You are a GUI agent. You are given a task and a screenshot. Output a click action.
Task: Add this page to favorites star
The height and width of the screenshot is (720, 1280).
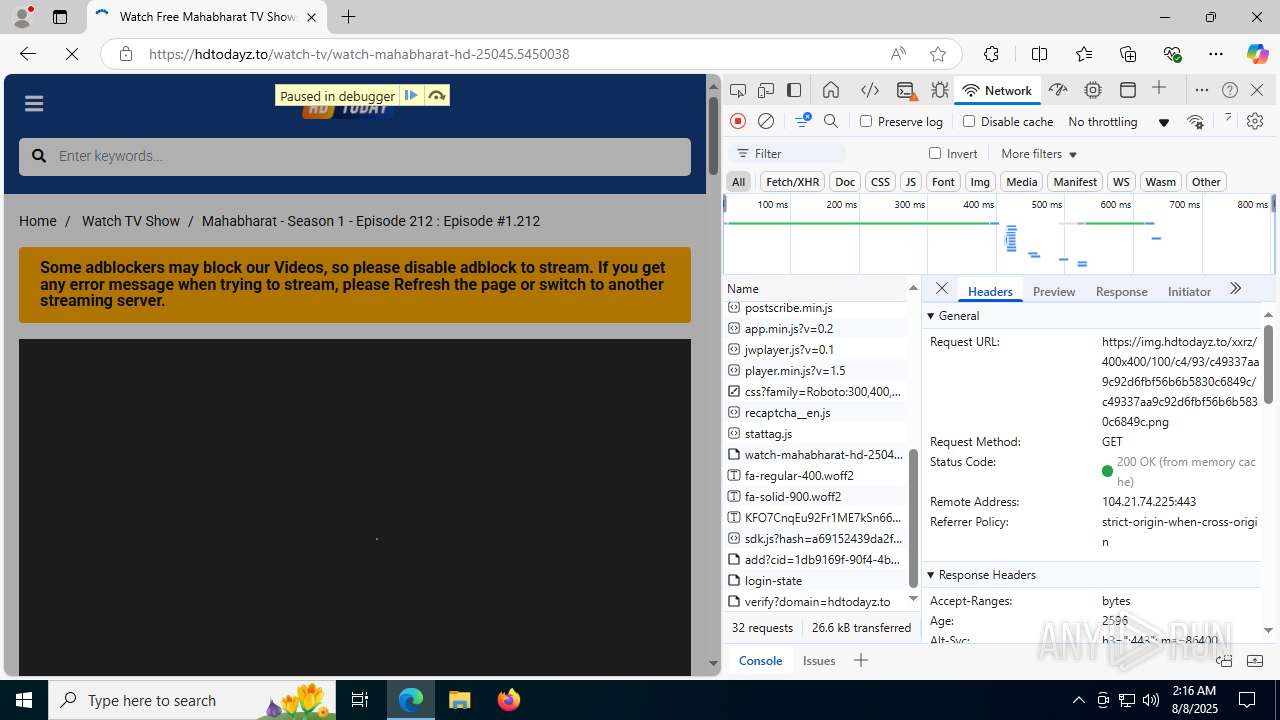coord(937,54)
